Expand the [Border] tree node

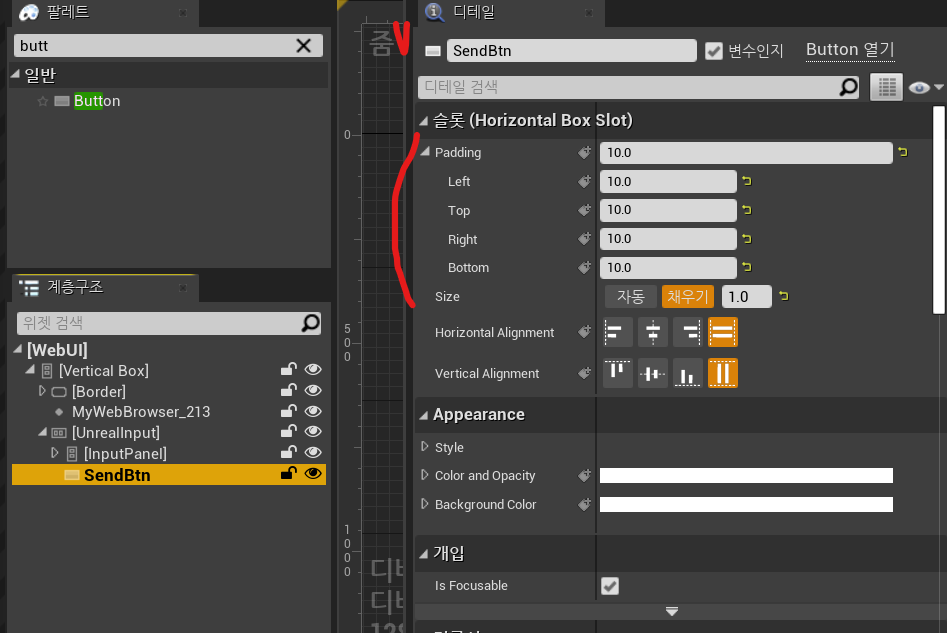click(42, 391)
